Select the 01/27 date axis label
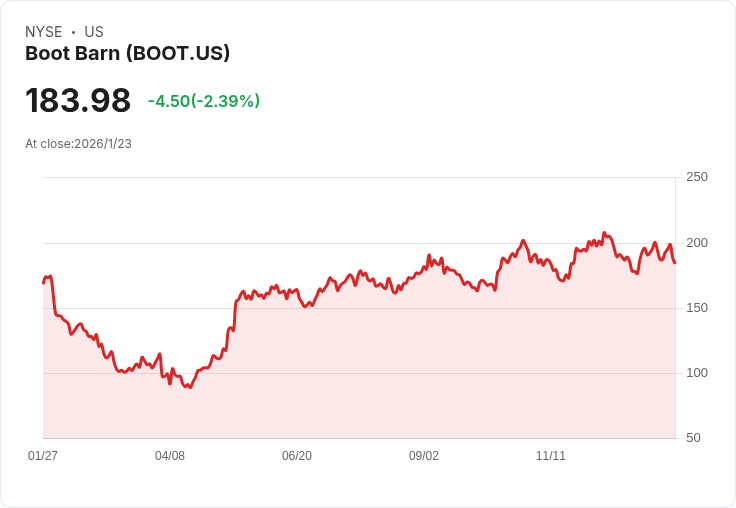Screen dimensions: 736x508 pos(43,456)
